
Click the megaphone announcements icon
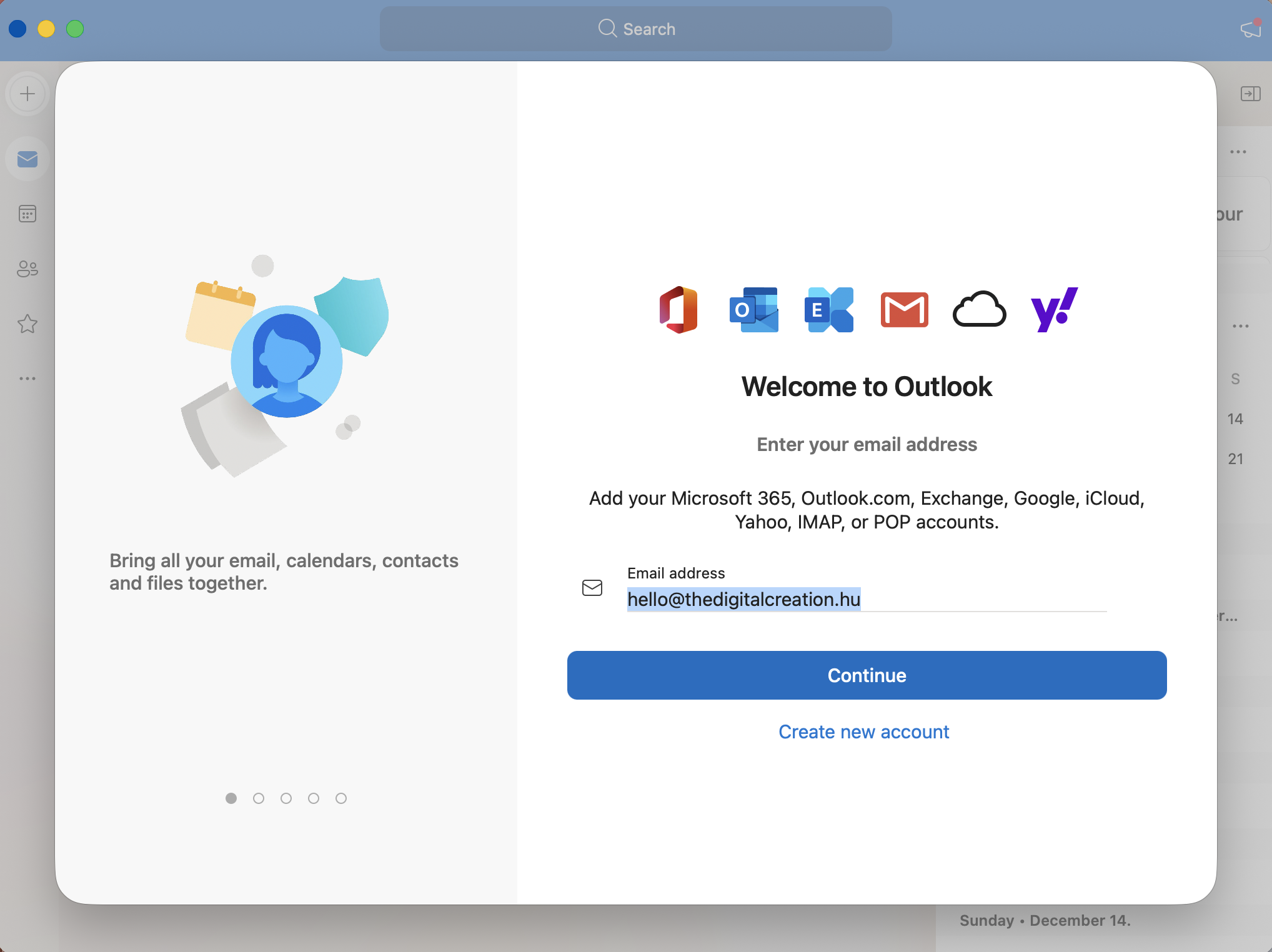tap(1251, 29)
